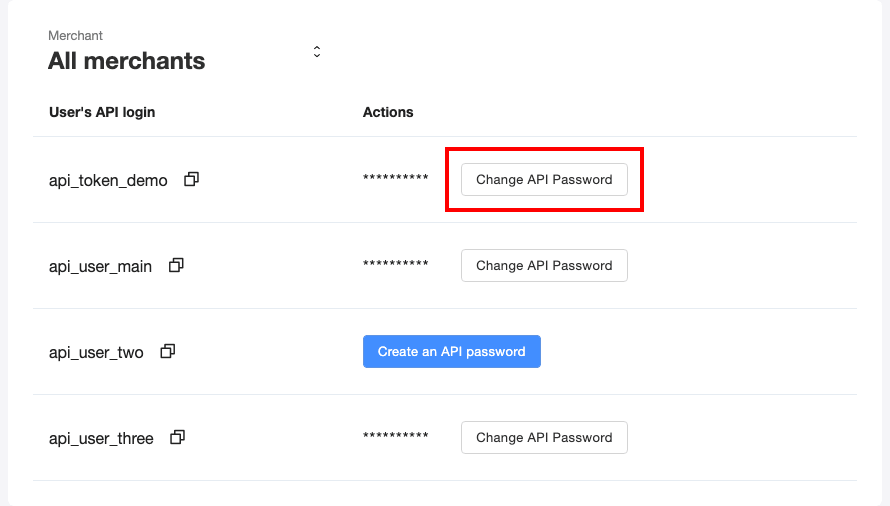Copy the api_user_main login name
This screenshot has height=506, width=890.
(x=176, y=266)
